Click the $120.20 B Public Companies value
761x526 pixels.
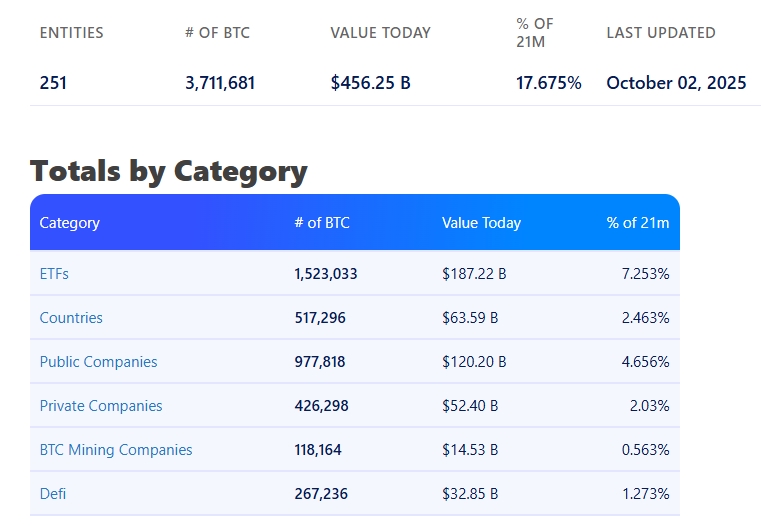474,362
